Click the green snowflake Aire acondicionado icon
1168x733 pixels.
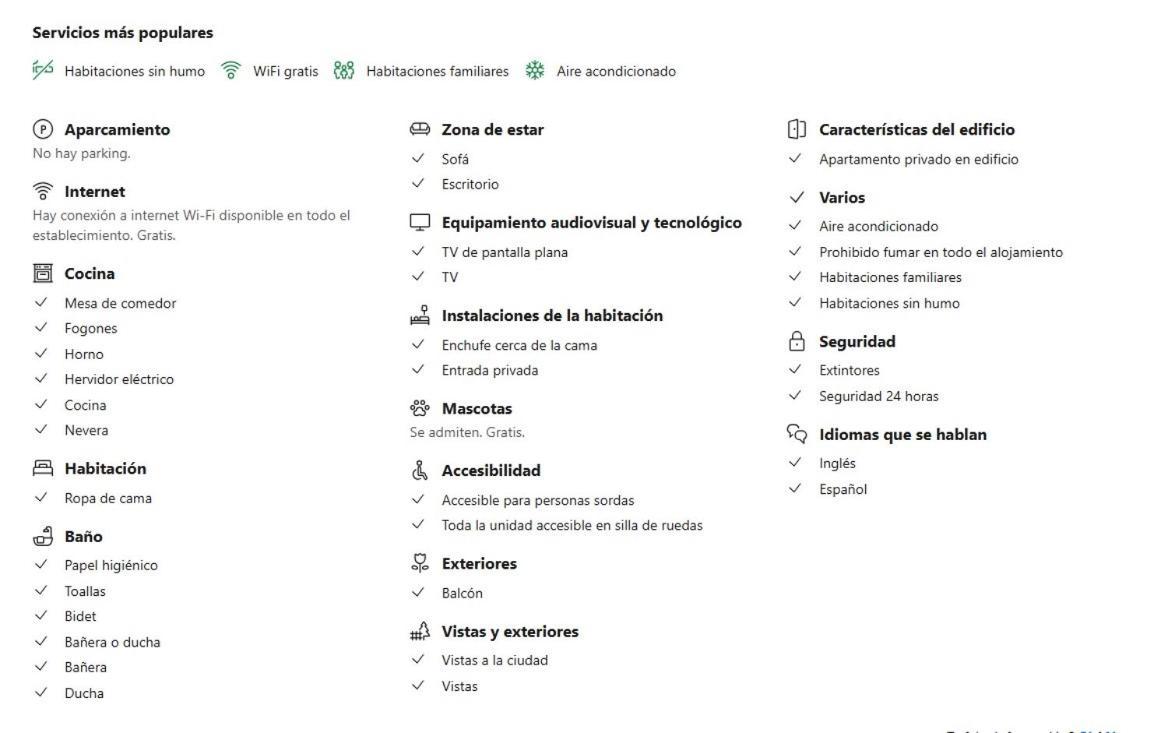tap(535, 71)
